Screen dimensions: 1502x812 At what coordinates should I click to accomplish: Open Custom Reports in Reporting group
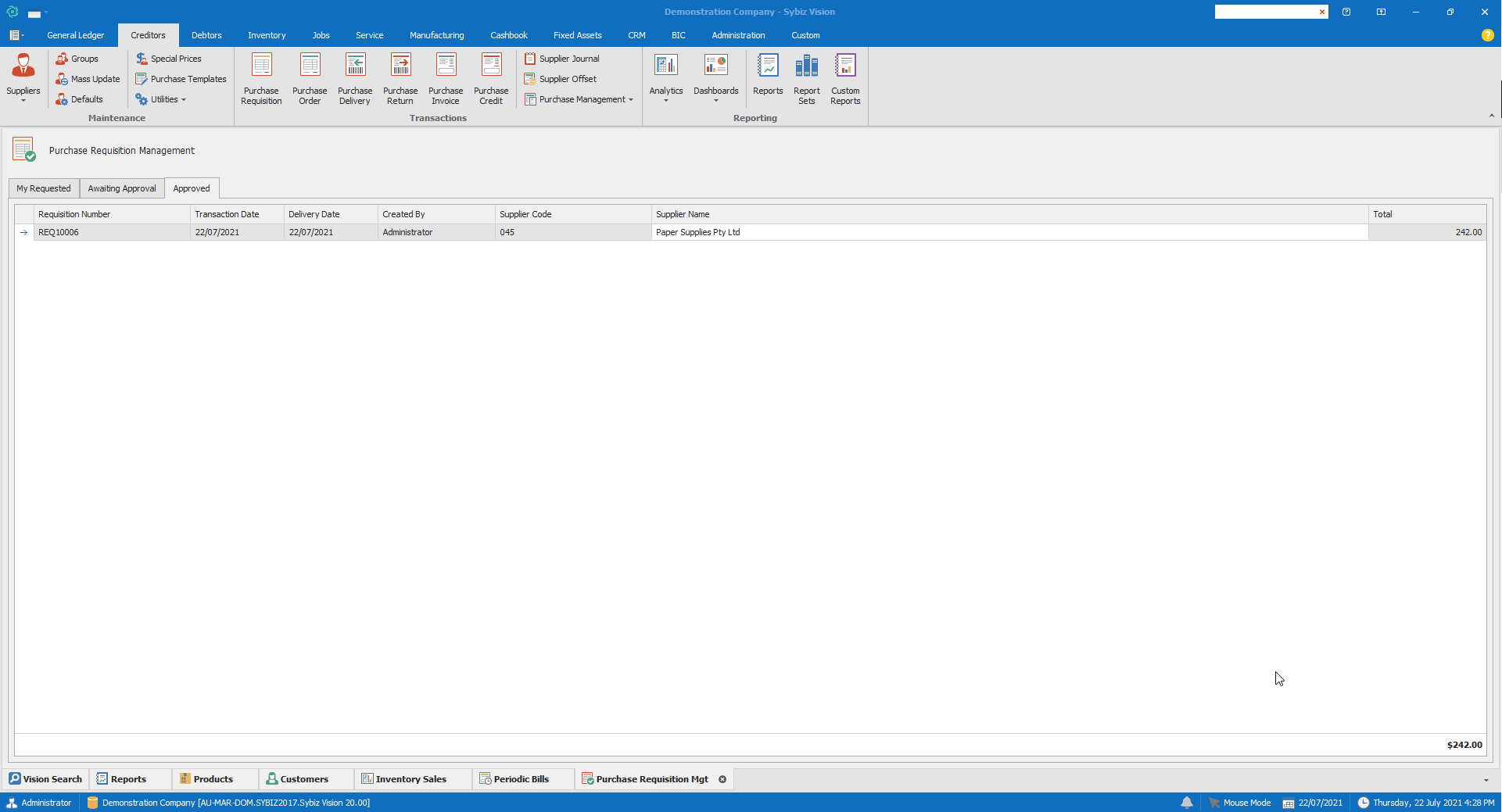(x=845, y=78)
